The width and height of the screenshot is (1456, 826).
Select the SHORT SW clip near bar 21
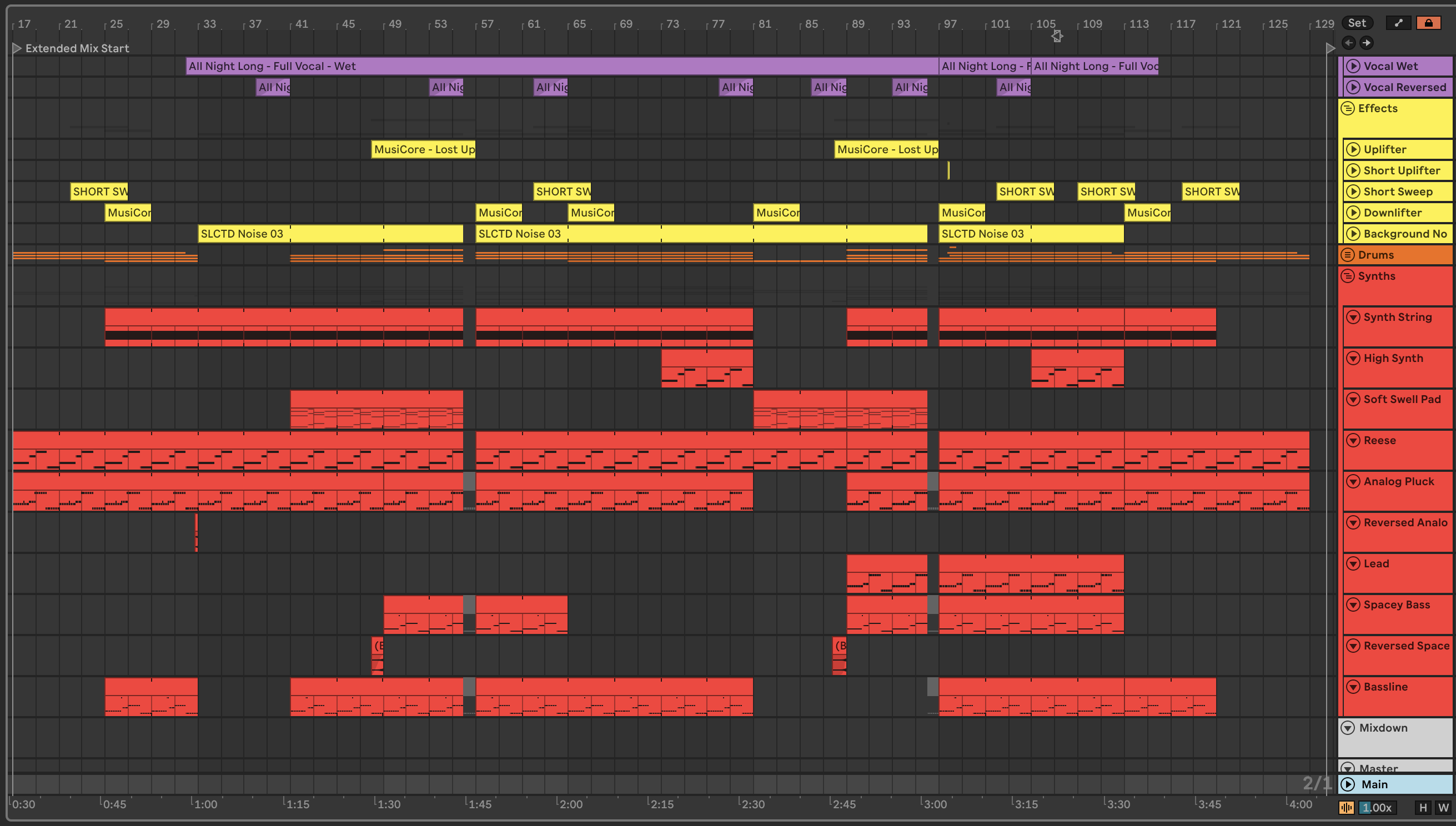[x=99, y=191]
